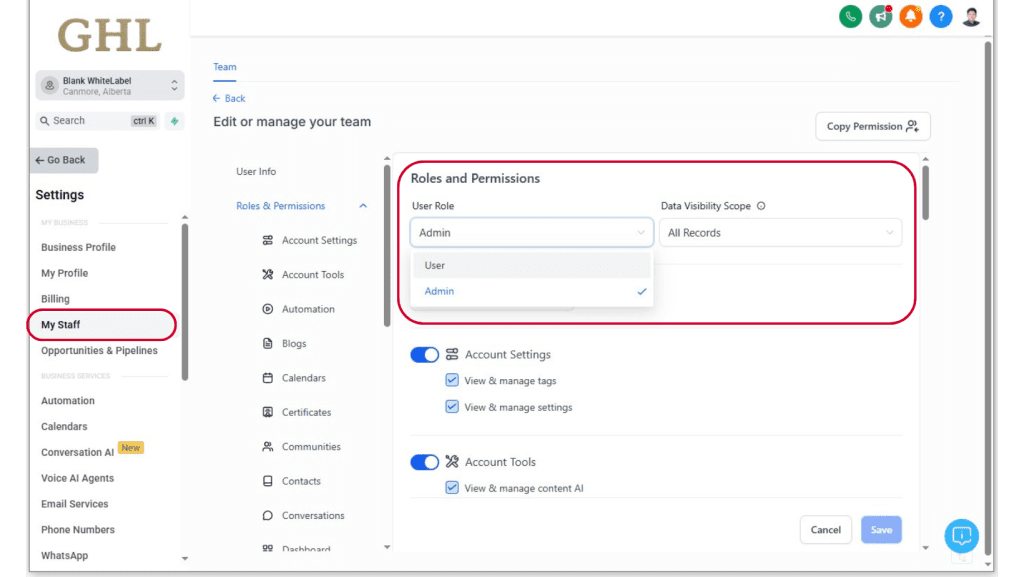The height and width of the screenshot is (577, 1024).
Task: Toggle the Account Tools permission switch
Action: point(424,462)
